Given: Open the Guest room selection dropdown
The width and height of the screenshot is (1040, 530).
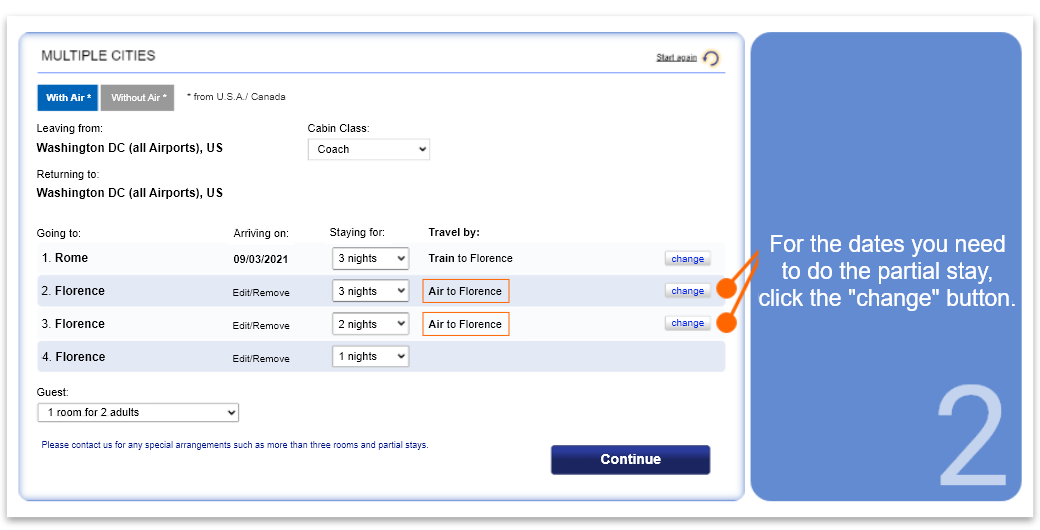Looking at the screenshot, I should 138,412.
